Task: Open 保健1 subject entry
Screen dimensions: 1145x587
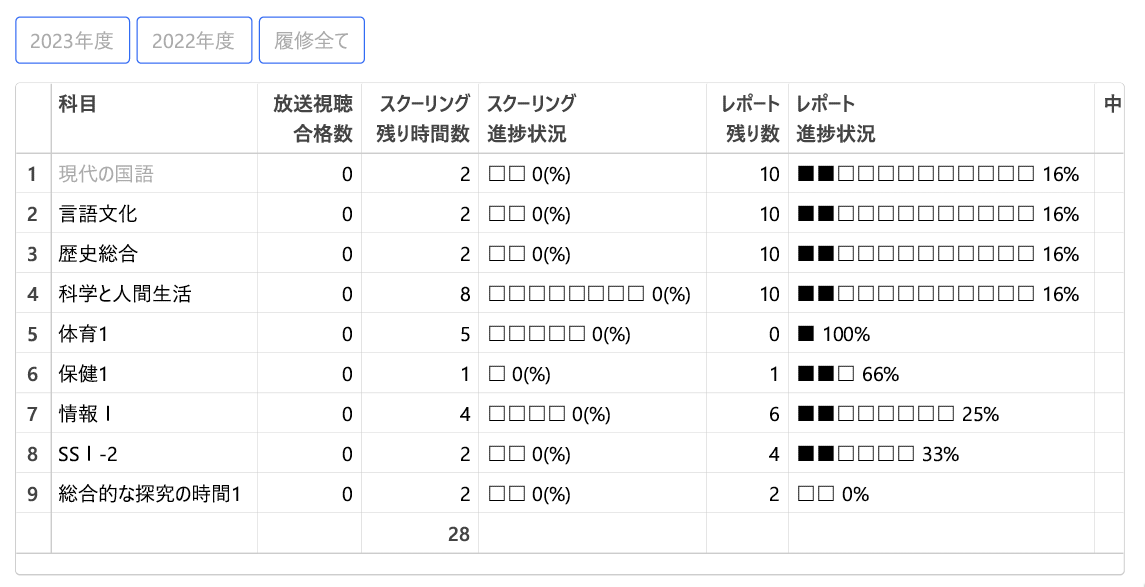Action: tap(82, 374)
